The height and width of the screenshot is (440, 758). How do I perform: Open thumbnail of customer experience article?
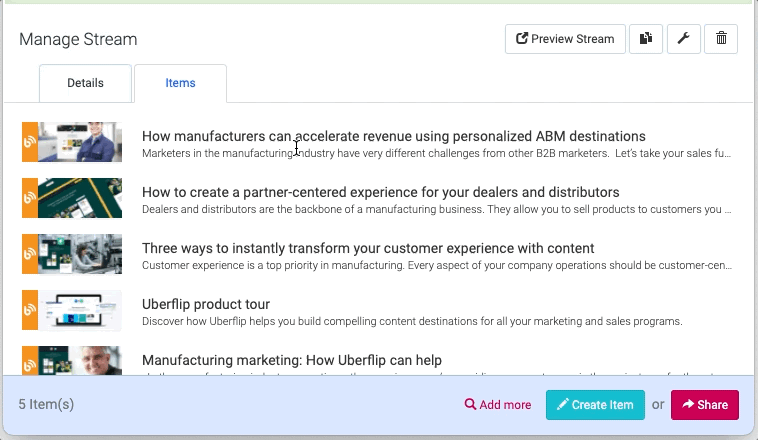tap(80, 254)
